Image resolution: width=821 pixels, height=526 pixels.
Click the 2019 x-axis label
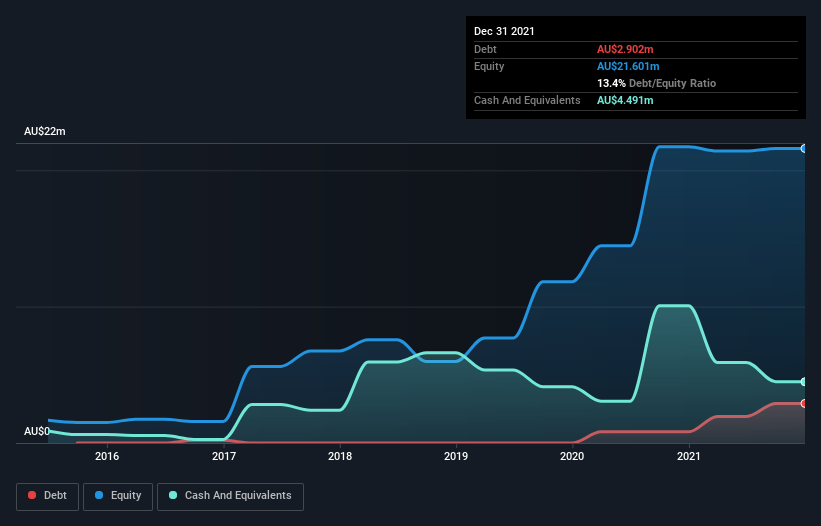pos(456,456)
